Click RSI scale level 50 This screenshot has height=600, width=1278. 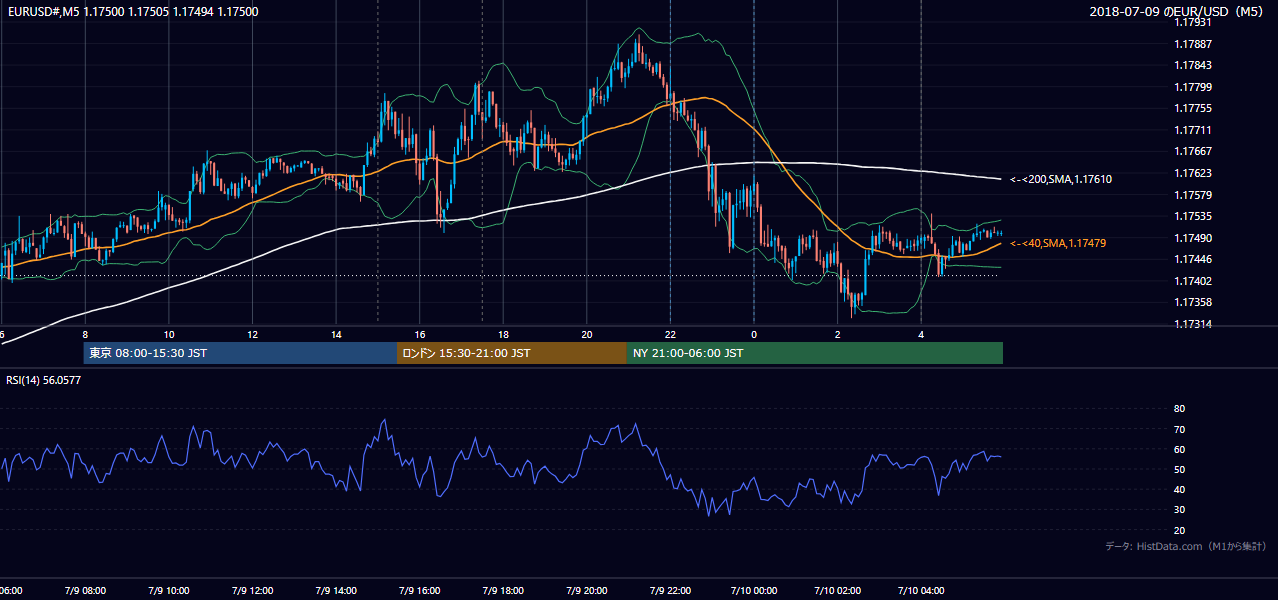pos(1179,469)
